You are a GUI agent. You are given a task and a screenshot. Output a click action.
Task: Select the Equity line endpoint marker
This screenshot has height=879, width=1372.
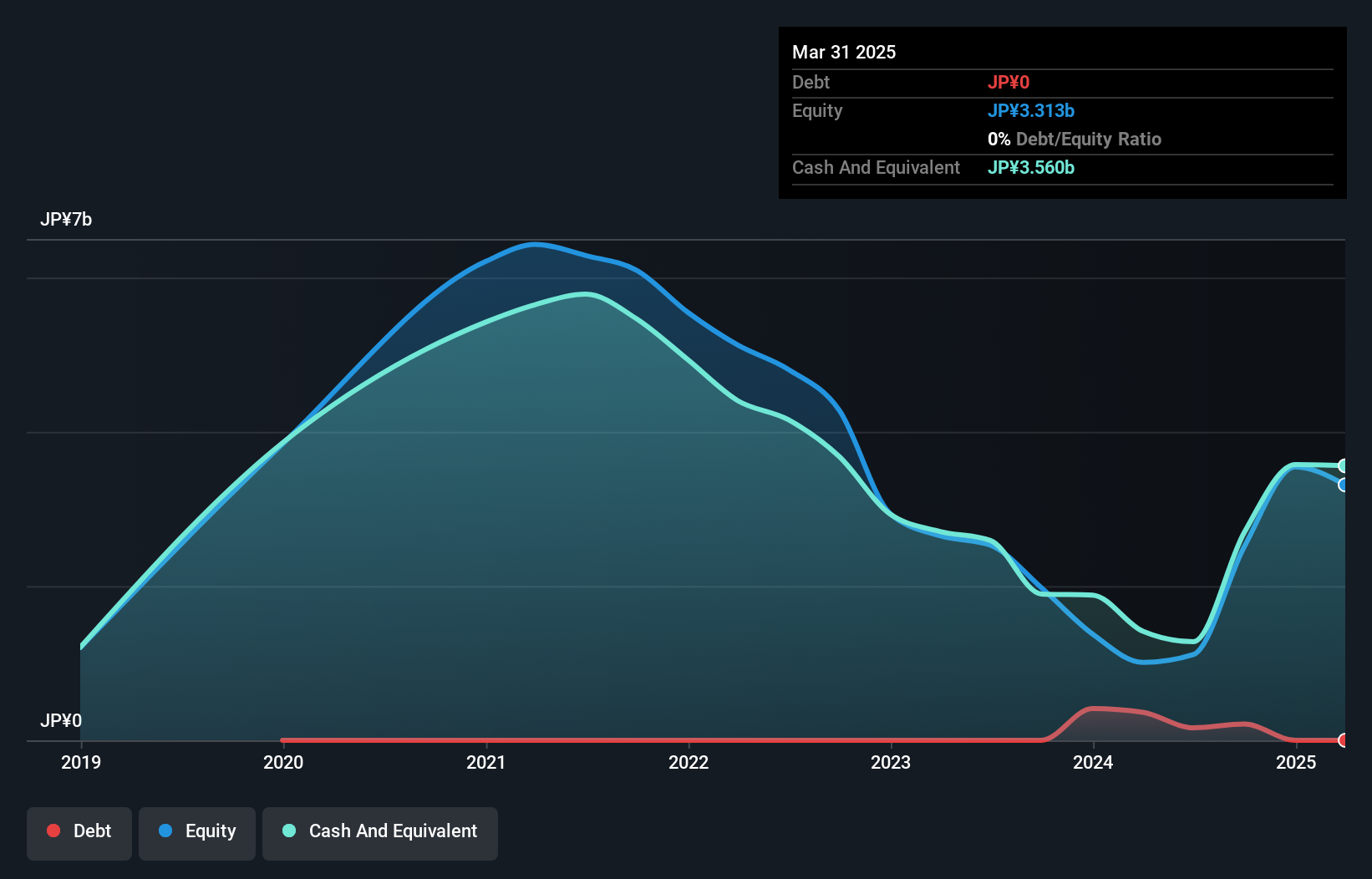point(1344,485)
